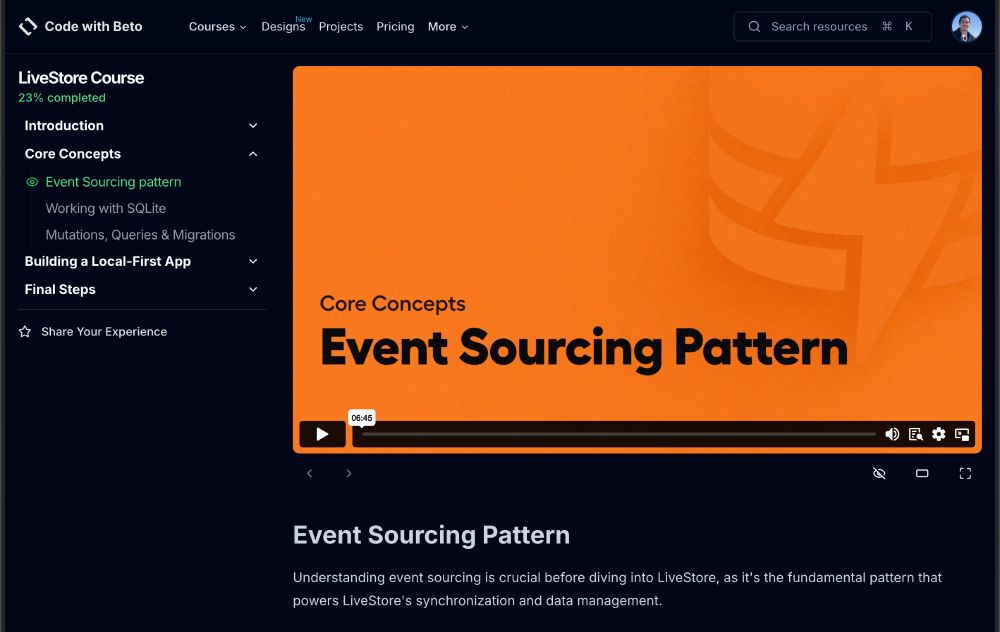
Task: Open video settings gear icon
Action: [939, 434]
